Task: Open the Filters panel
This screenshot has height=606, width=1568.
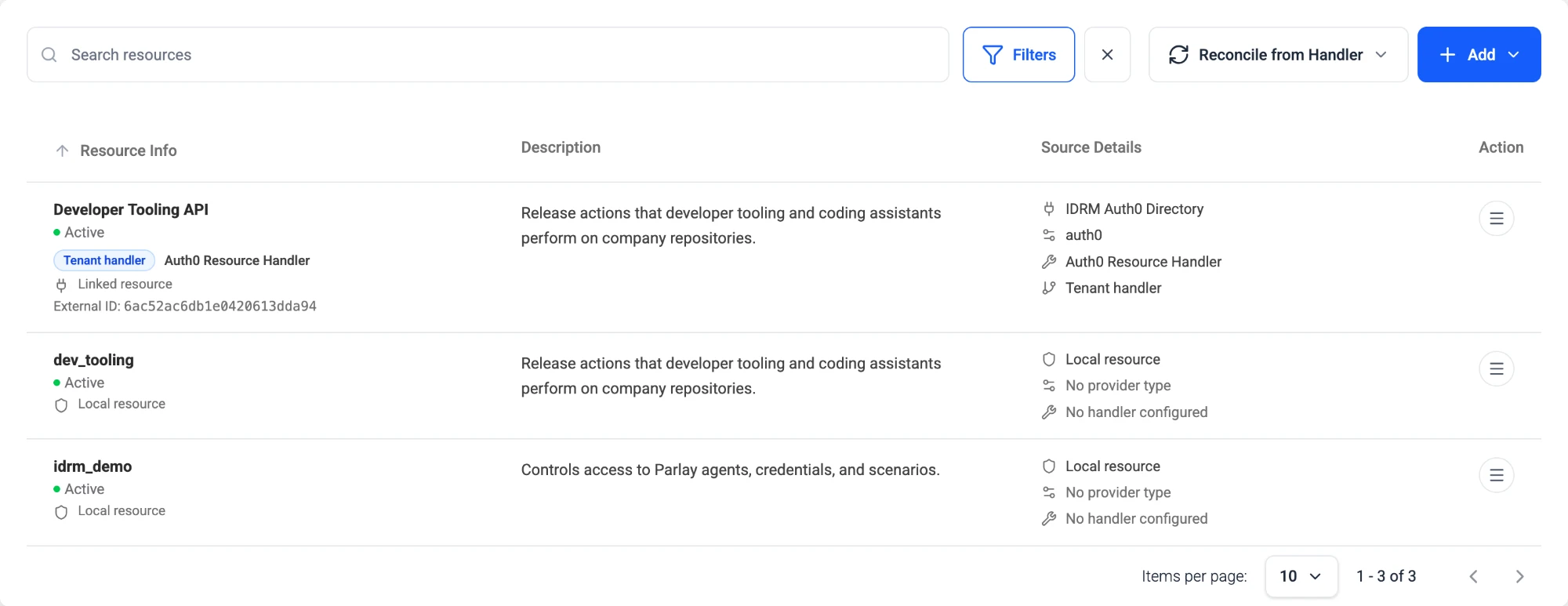Action: coord(1018,55)
